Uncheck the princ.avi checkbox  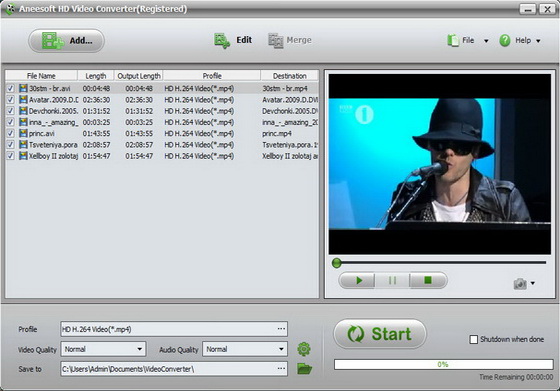point(11,133)
